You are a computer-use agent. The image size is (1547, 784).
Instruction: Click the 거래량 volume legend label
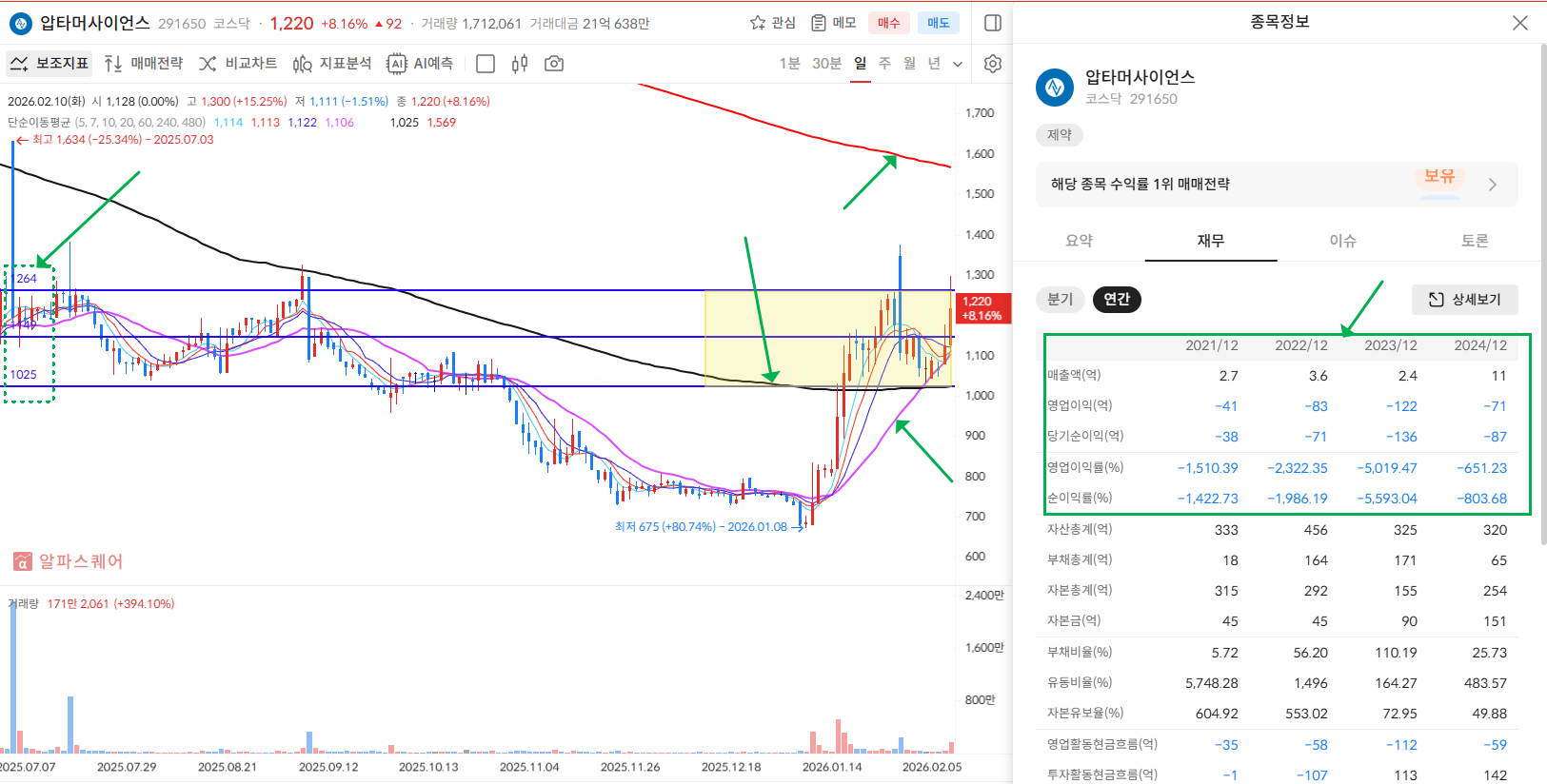pos(23,603)
